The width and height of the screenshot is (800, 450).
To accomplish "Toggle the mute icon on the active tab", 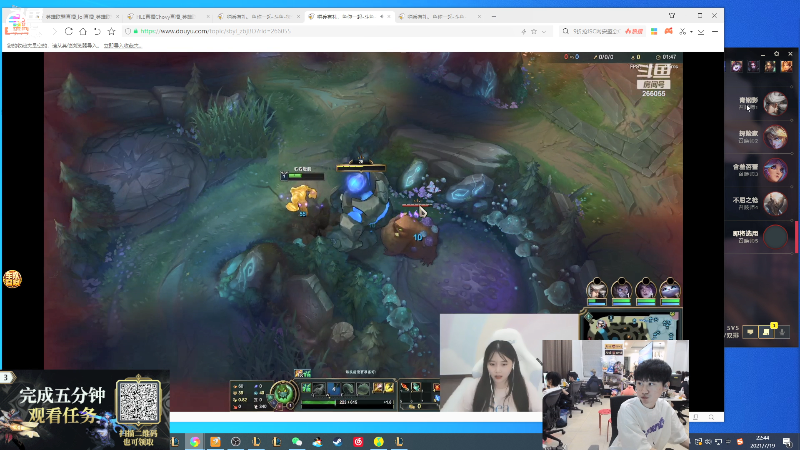I will pyautogui.click(x=381, y=16).
